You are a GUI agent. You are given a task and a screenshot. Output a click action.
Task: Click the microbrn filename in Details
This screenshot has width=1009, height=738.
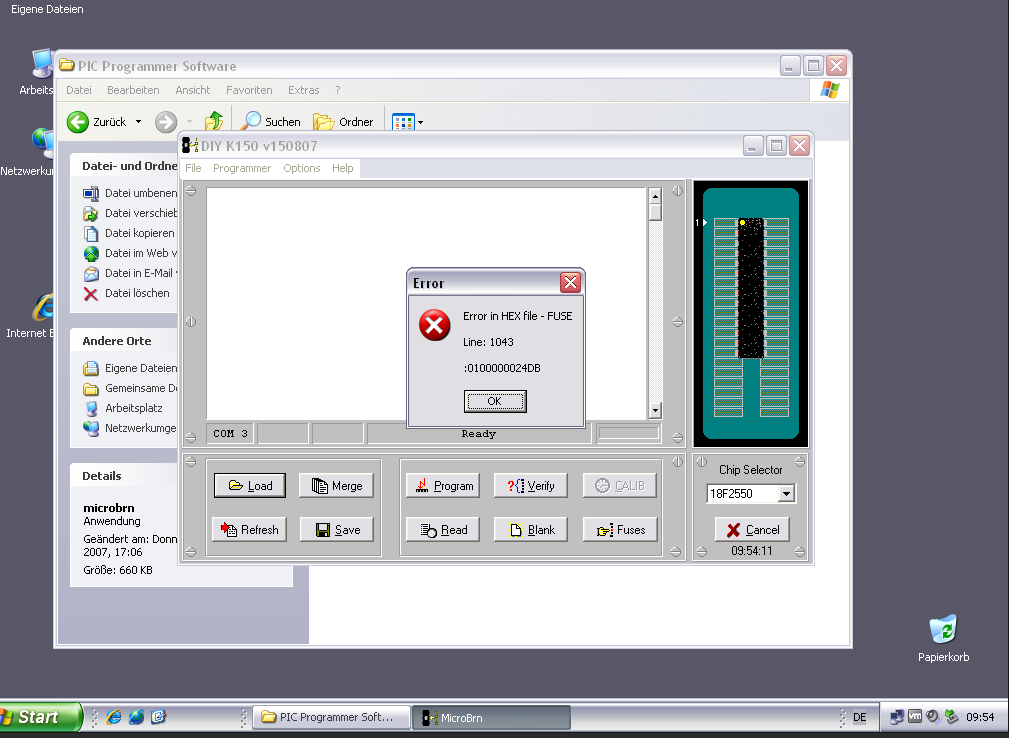click(109, 508)
